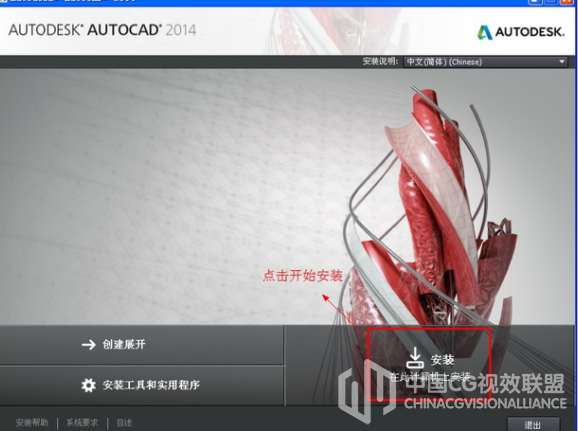Click the Autodesk logo in the header

point(521,32)
